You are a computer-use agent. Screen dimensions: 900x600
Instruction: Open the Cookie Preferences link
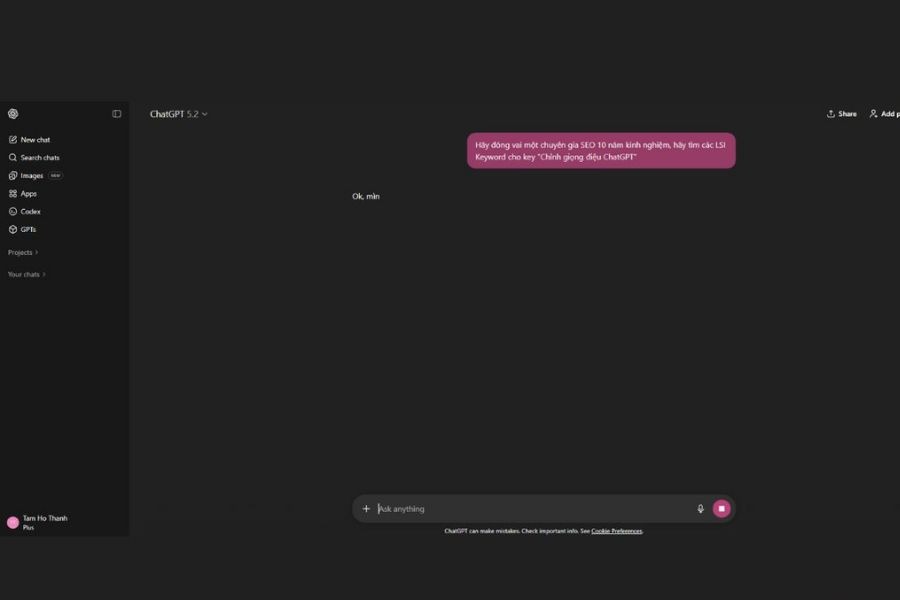(x=616, y=531)
